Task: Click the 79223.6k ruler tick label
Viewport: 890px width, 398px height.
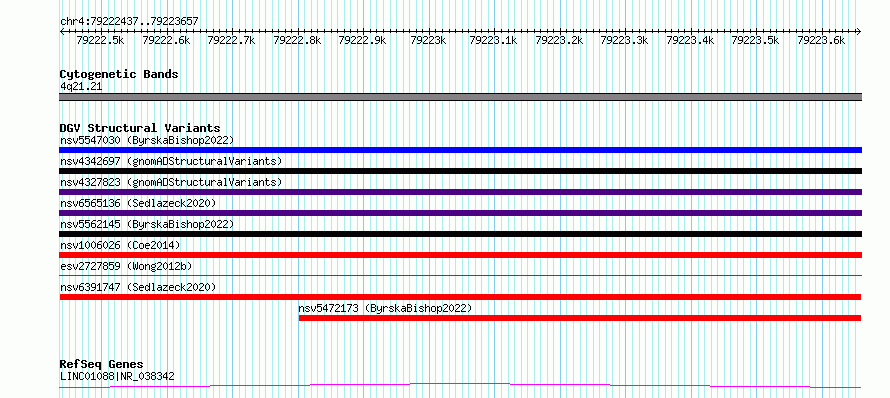Action: click(x=822, y=40)
